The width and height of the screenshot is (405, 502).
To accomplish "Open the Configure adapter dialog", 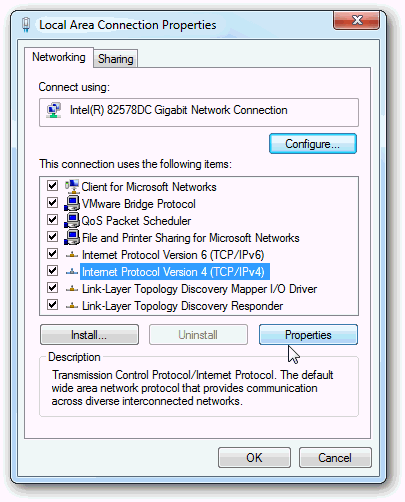I will pyautogui.click(x=313, y=144).
